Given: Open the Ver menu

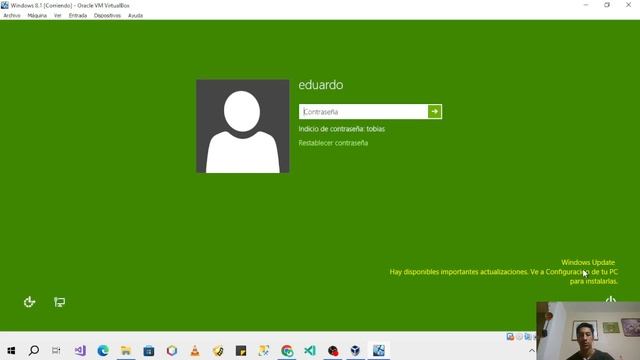Looking at the screenshot, I should [x=58, y=16].
